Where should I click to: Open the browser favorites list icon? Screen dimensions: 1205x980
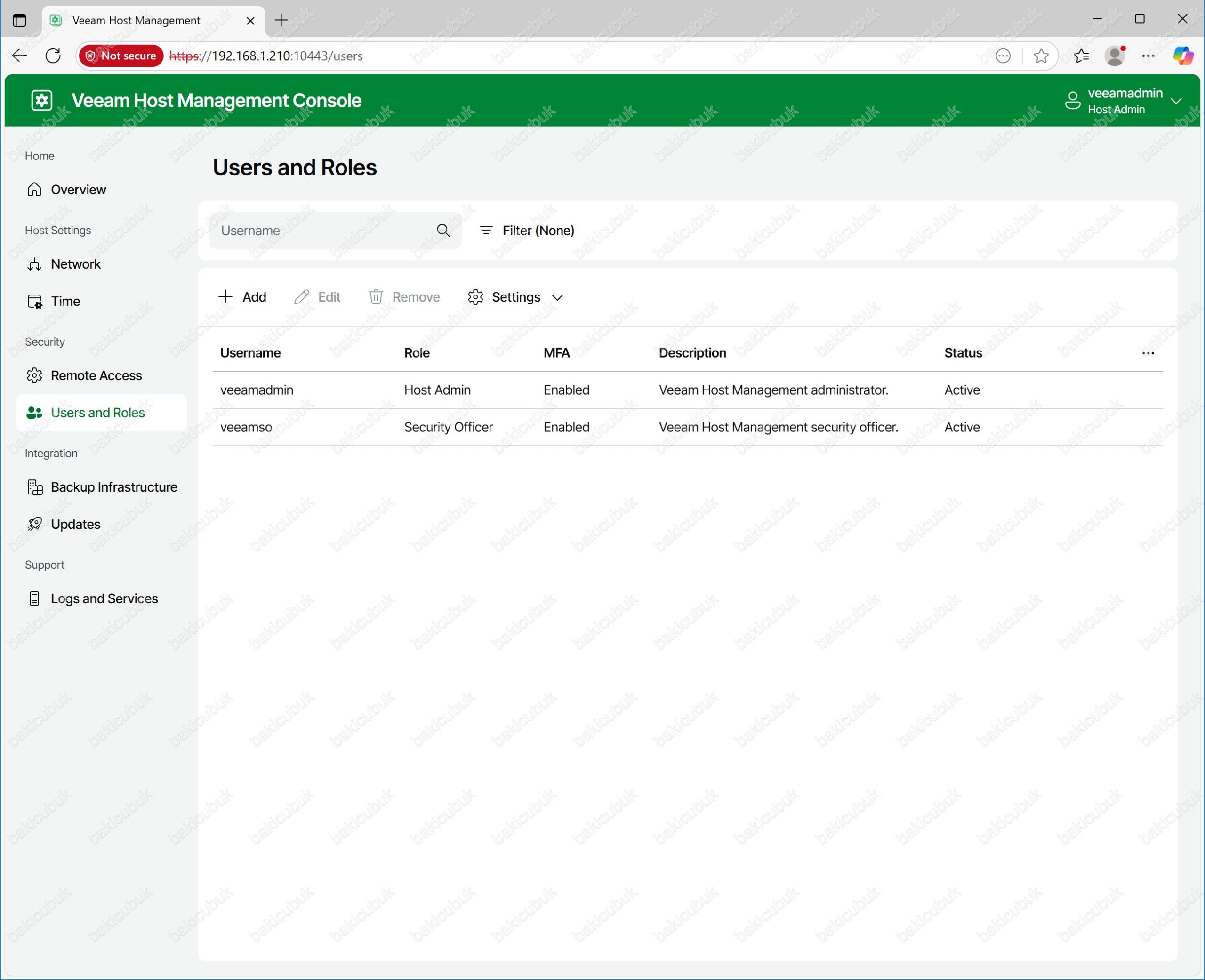pos(1082,56)
